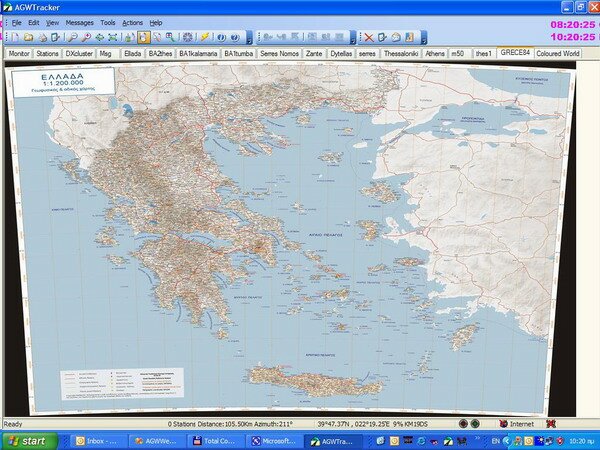
Task: Click the dark red status indicator light
Action: click(x=463, y=424)
